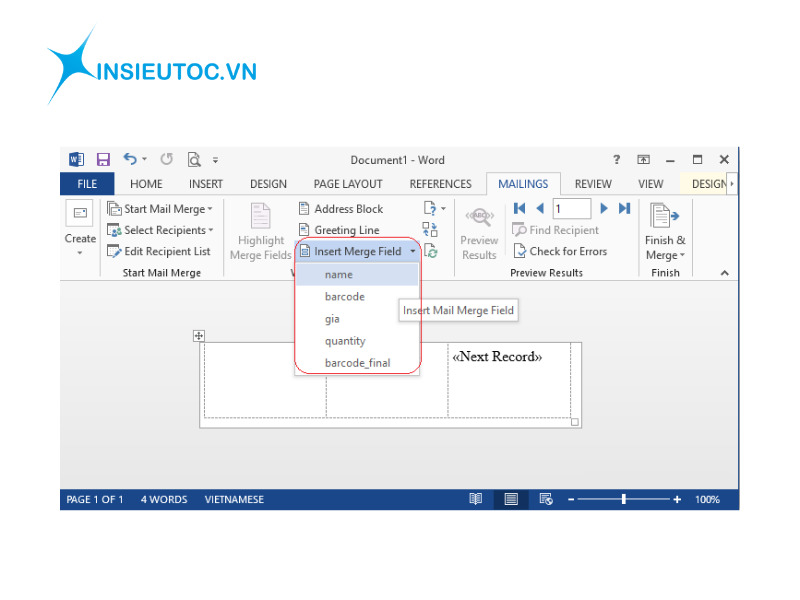Toggle Preview Results button

click(x=479, y=234)
